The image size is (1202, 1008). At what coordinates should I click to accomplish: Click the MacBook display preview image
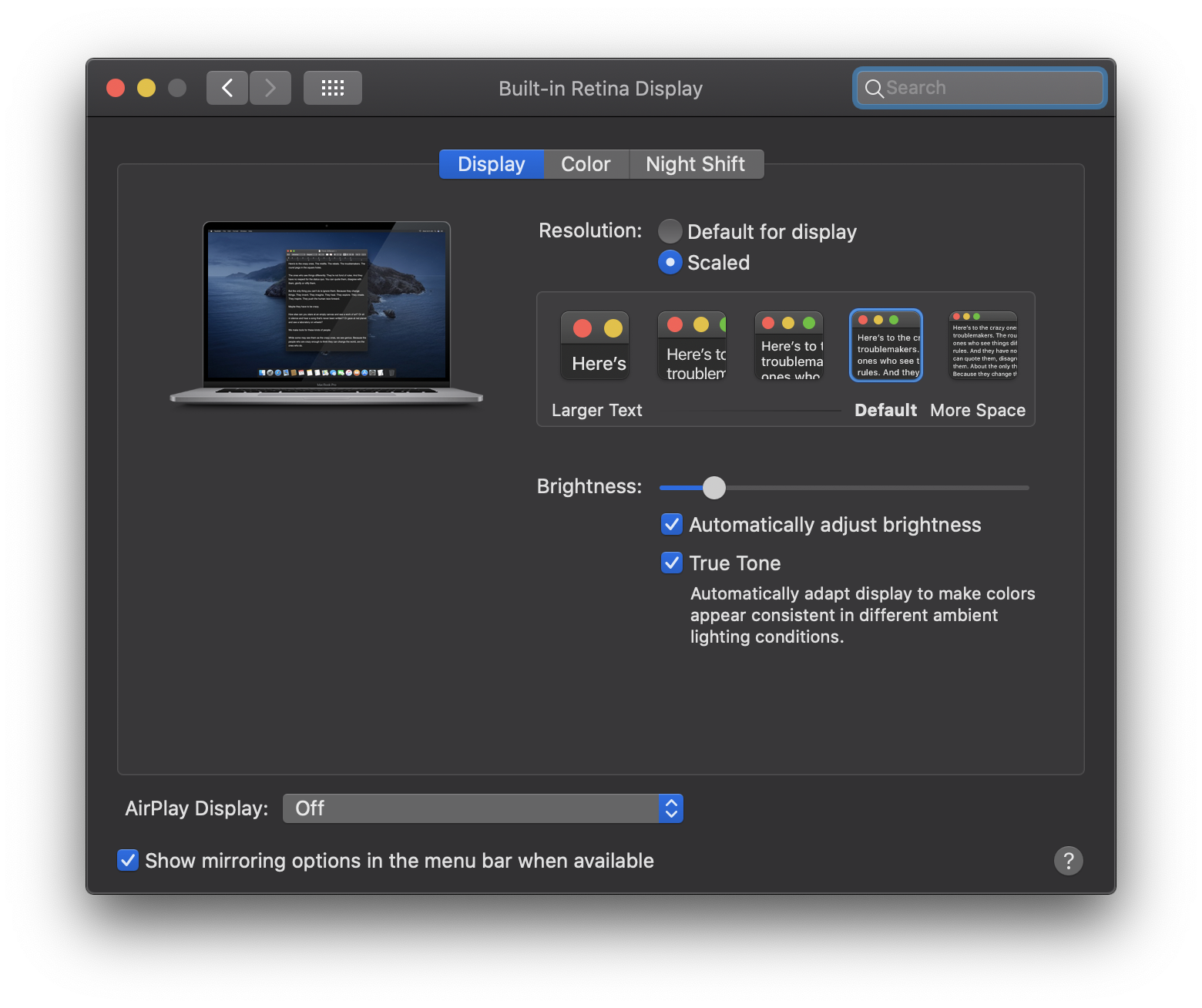(327, 313)
